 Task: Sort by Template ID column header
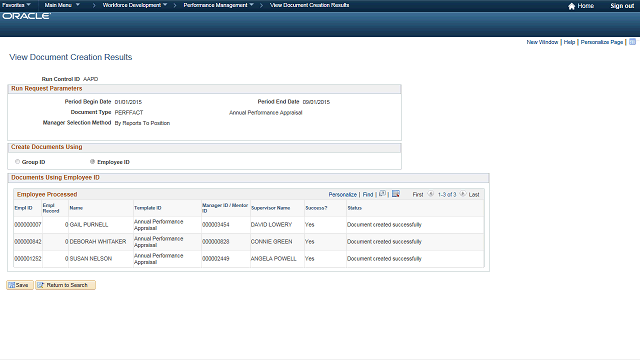pos(147,208)
